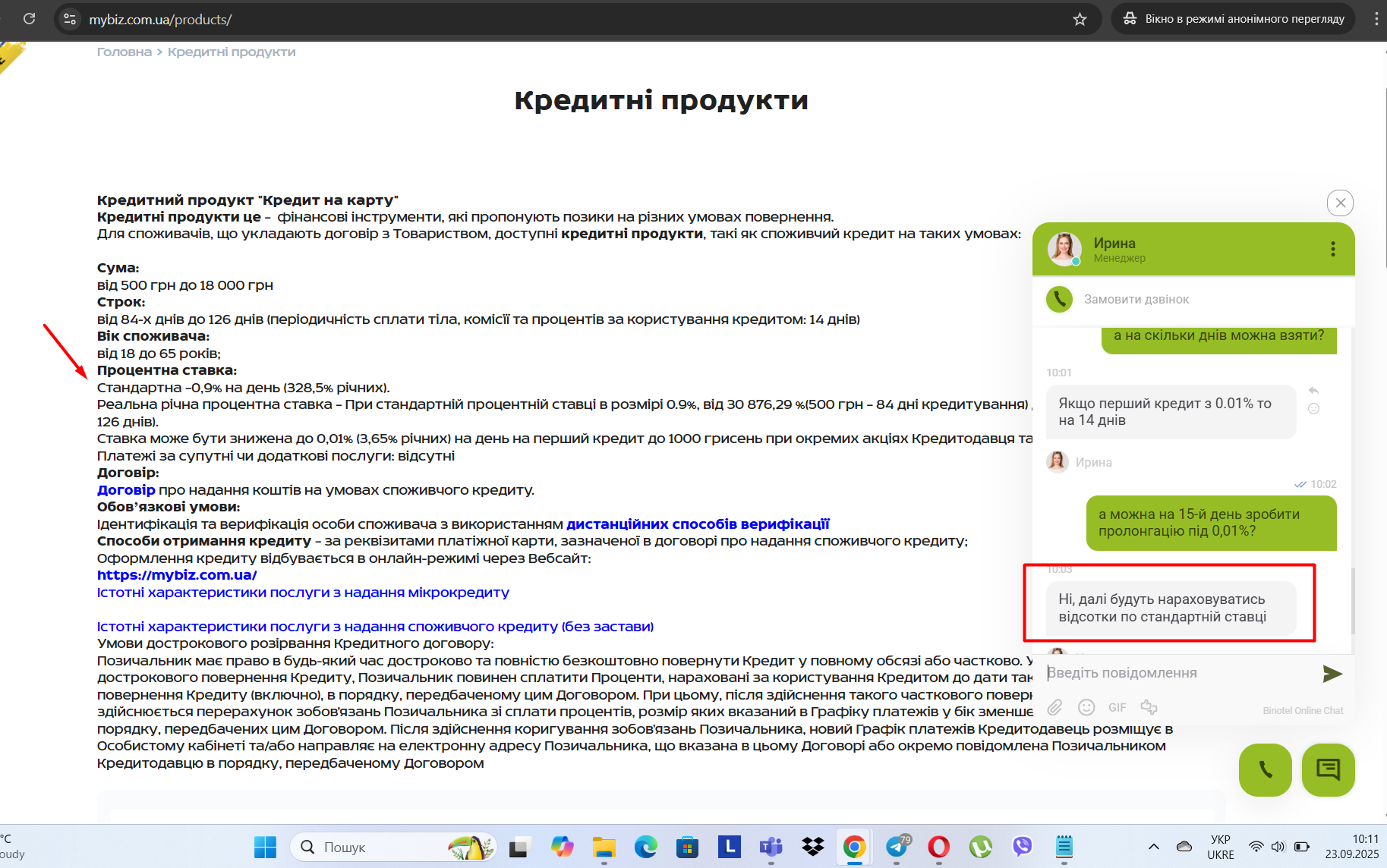
Task: Open Dropbox from the taskbar
Action: pos(813,847)
